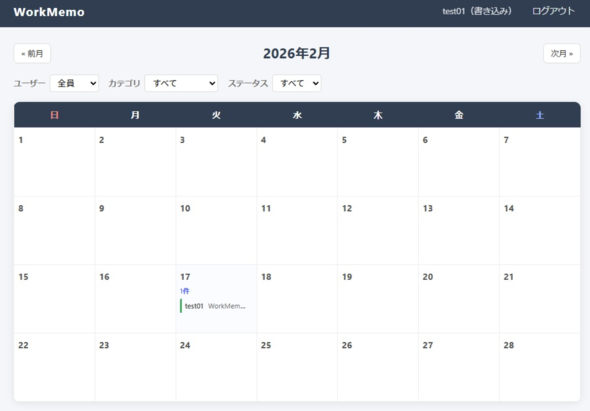Select calendar day 20

pyautogui.click(x=459, y=299)
